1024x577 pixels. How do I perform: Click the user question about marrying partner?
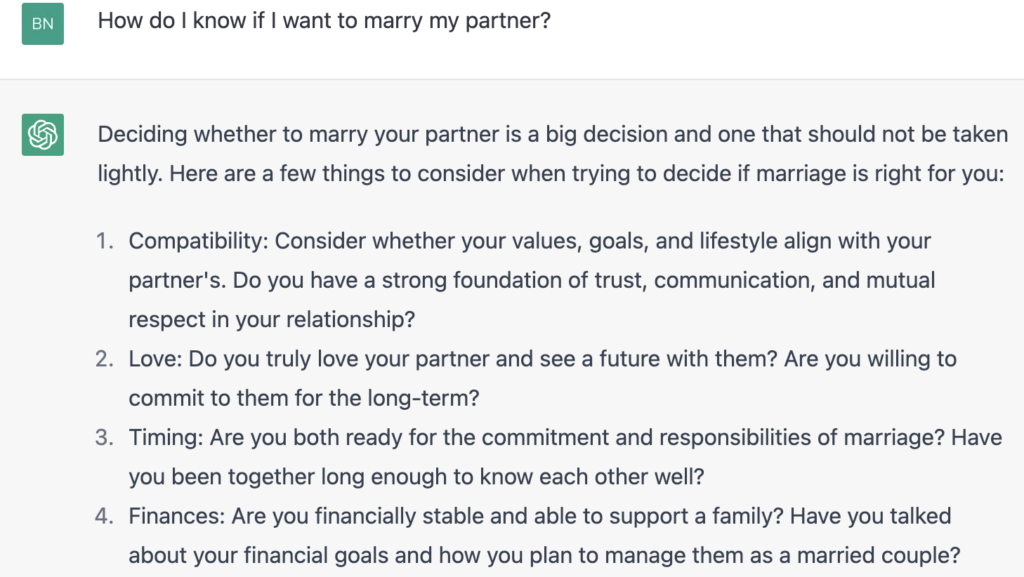pos(324,20)
